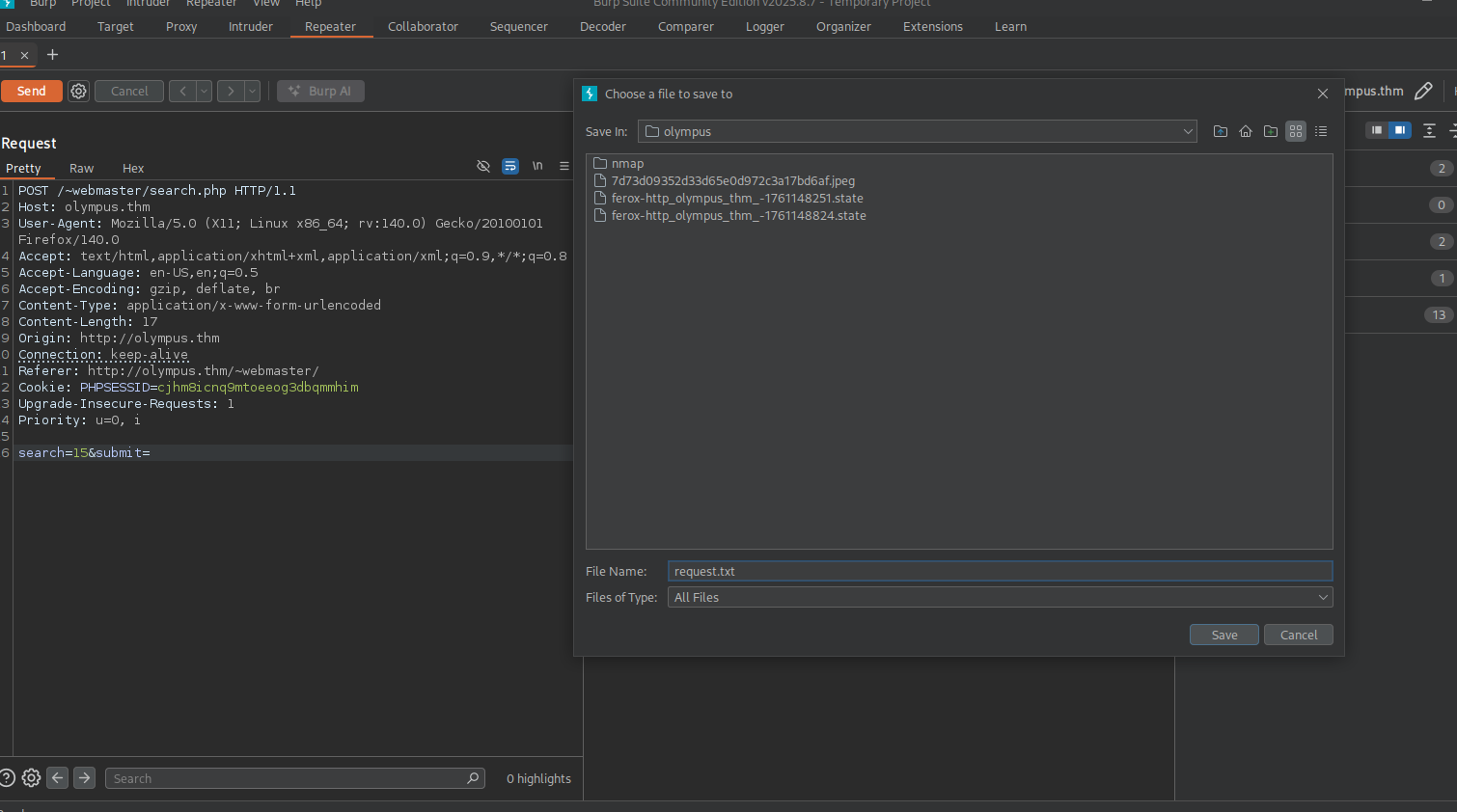This screenshot has width=1457, height=812.
Task: Click the File Name input field
Action: point(999,571)
